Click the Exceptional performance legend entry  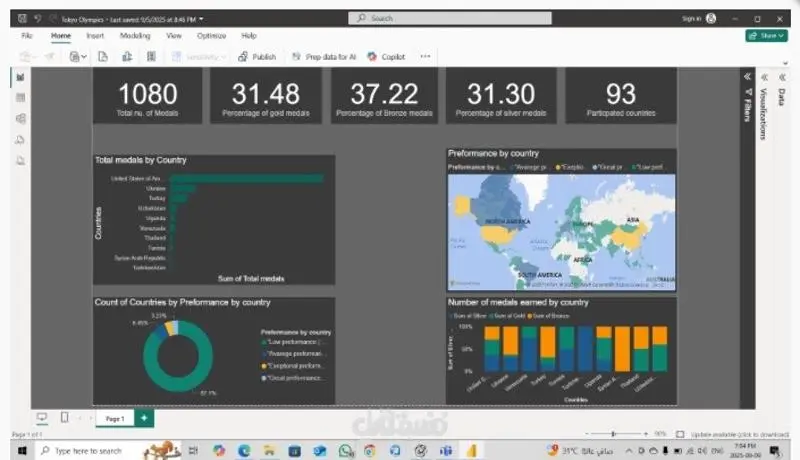click(292, 366)
